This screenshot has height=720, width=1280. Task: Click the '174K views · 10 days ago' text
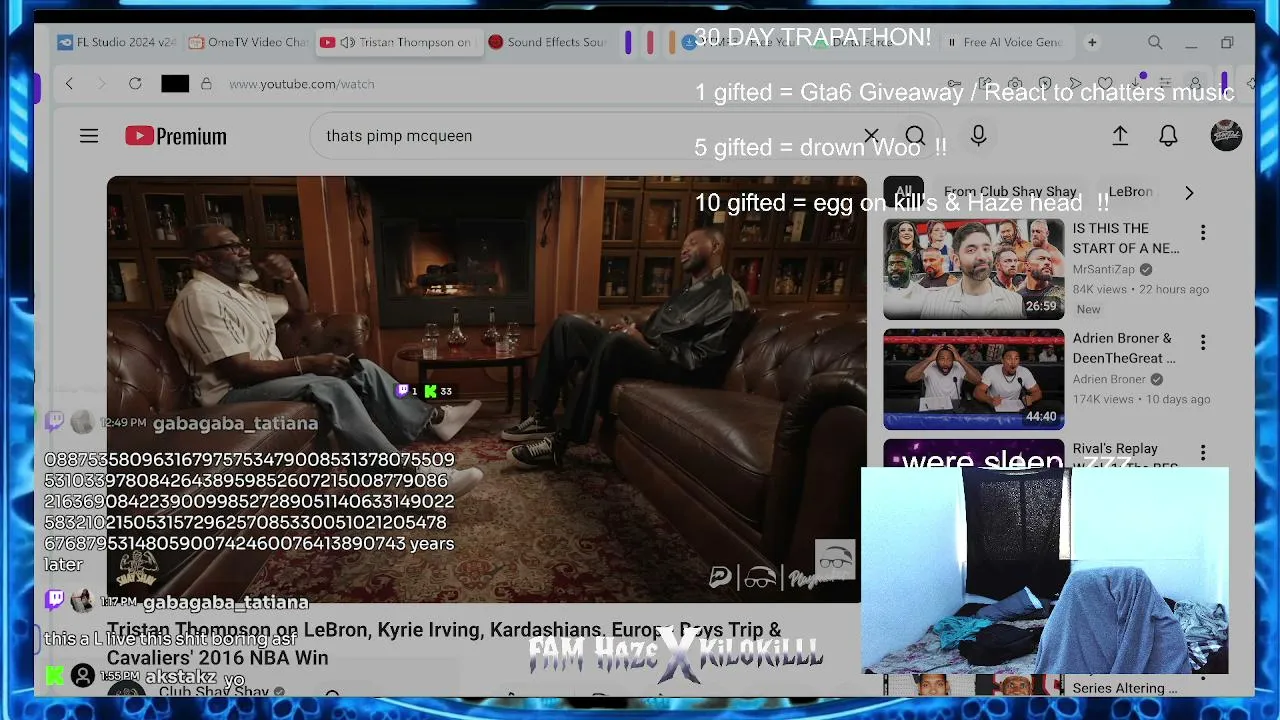point(1142,400)
